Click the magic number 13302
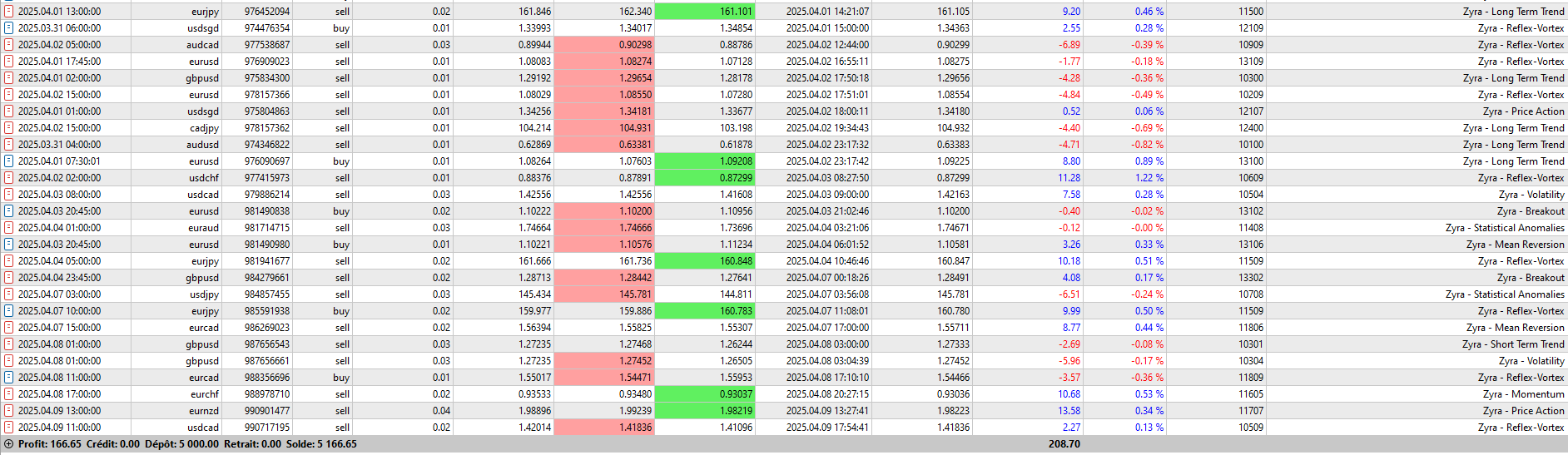 coord(1251,278)
